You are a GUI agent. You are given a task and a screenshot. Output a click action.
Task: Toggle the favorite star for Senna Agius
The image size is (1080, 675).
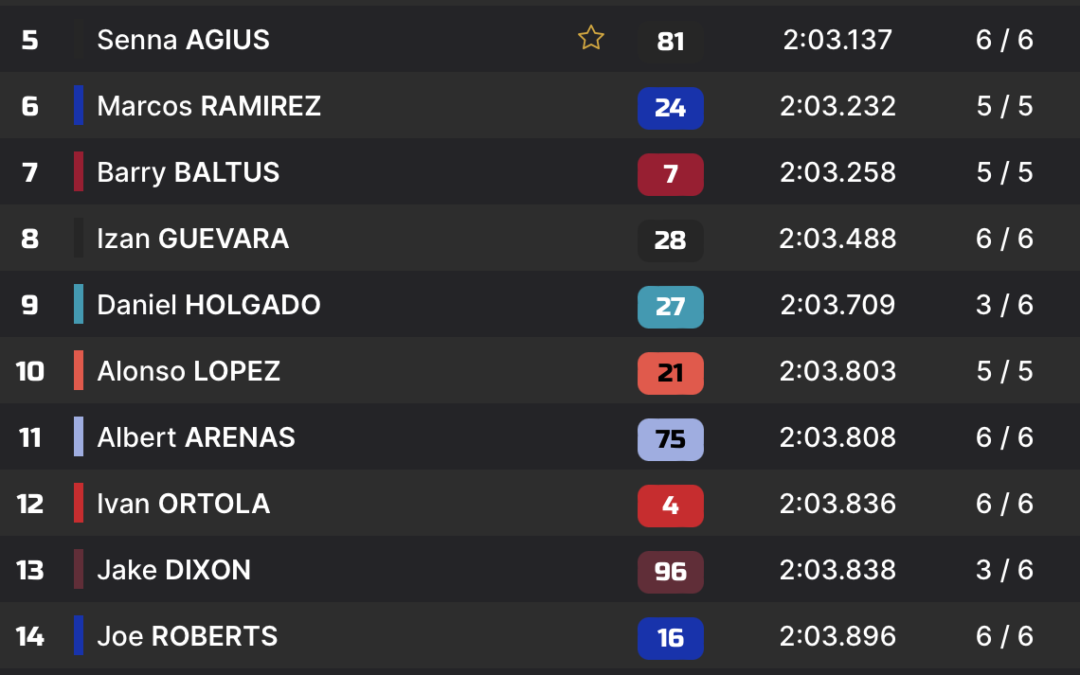click(591, 38)
